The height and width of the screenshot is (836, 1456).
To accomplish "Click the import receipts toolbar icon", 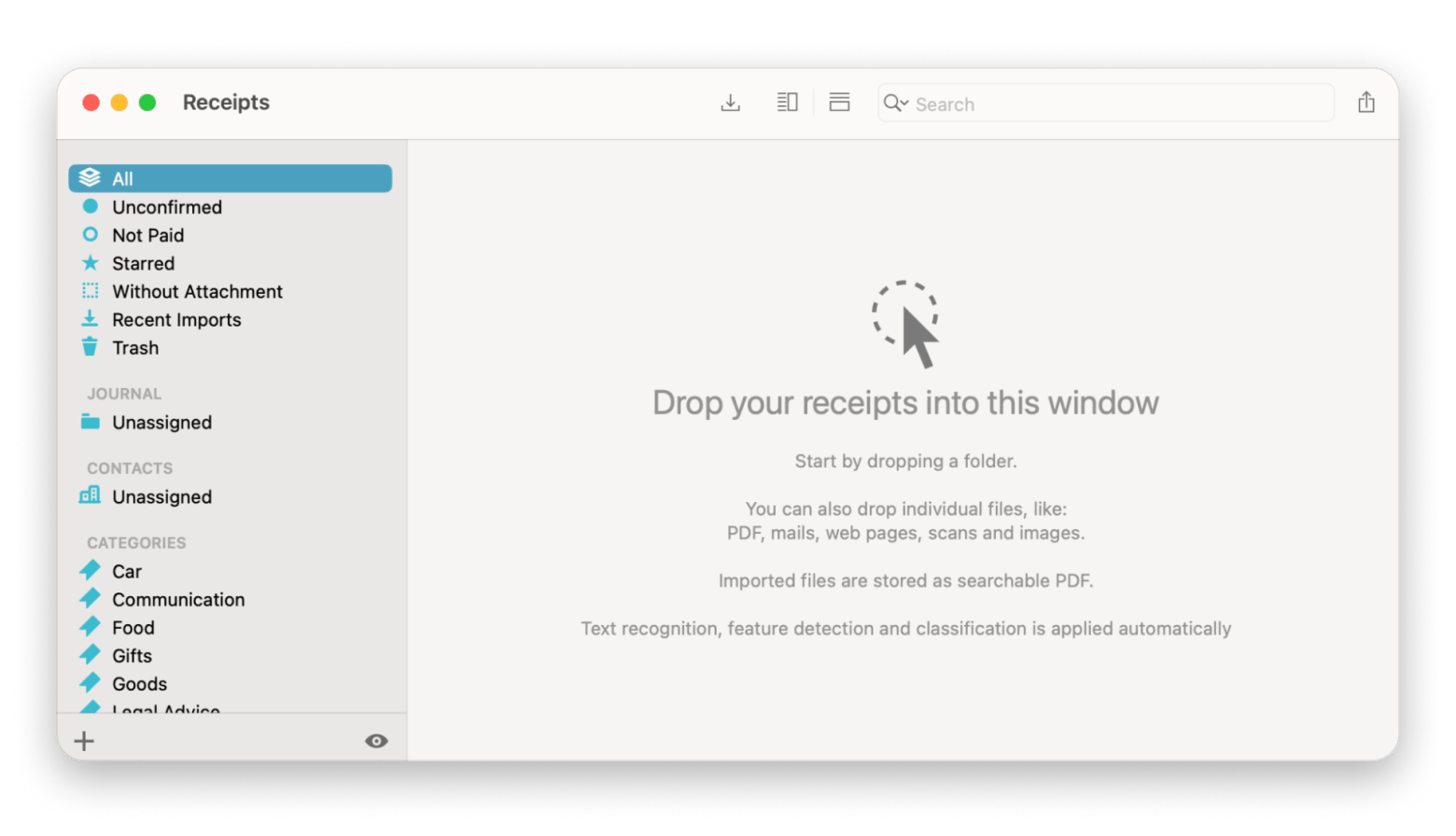I will tap(730, 103).
